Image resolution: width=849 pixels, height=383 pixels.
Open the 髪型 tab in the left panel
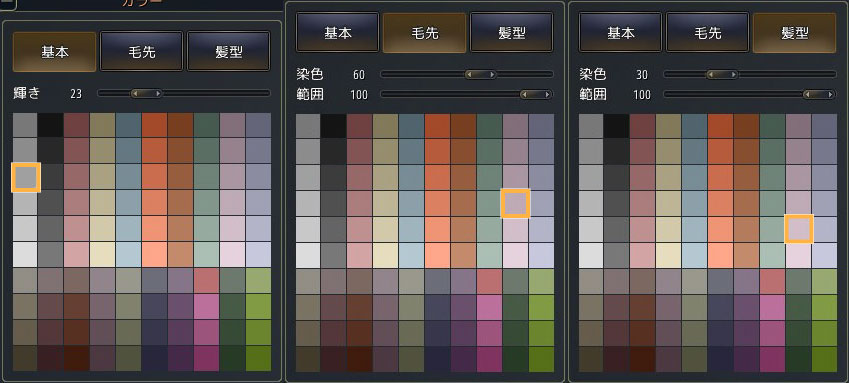click(228, 51)
